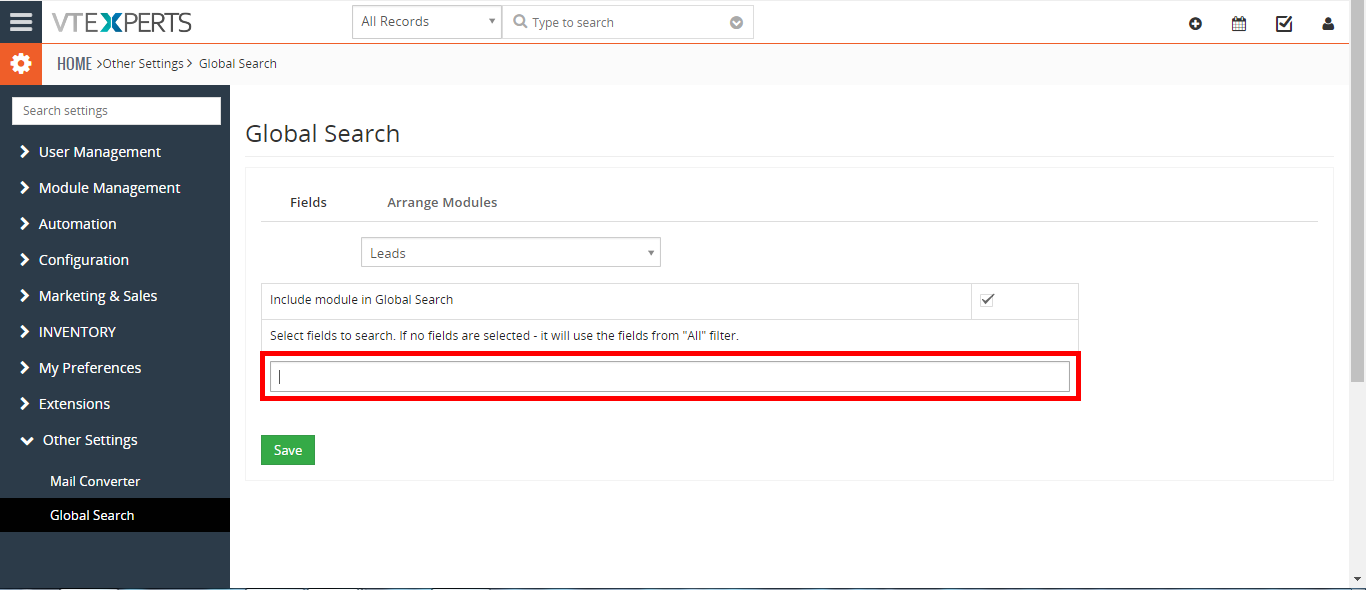Click the fields selection input box
Image resolution: width=1366 pixels, height=590 pixels.
point(670,377)
